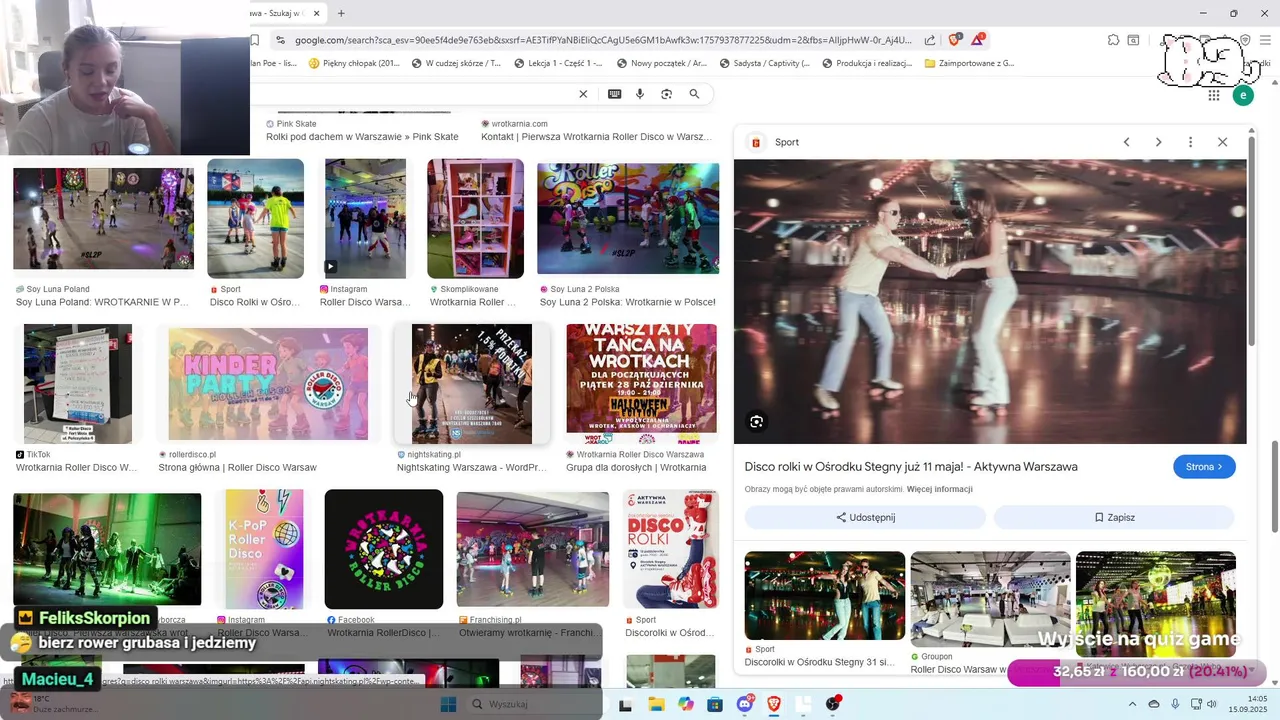This screenshot has width=1280, height=720.
Task: Open Microsoft Store from taskbar
Action: pyautogui.click(x=715, y=704)
